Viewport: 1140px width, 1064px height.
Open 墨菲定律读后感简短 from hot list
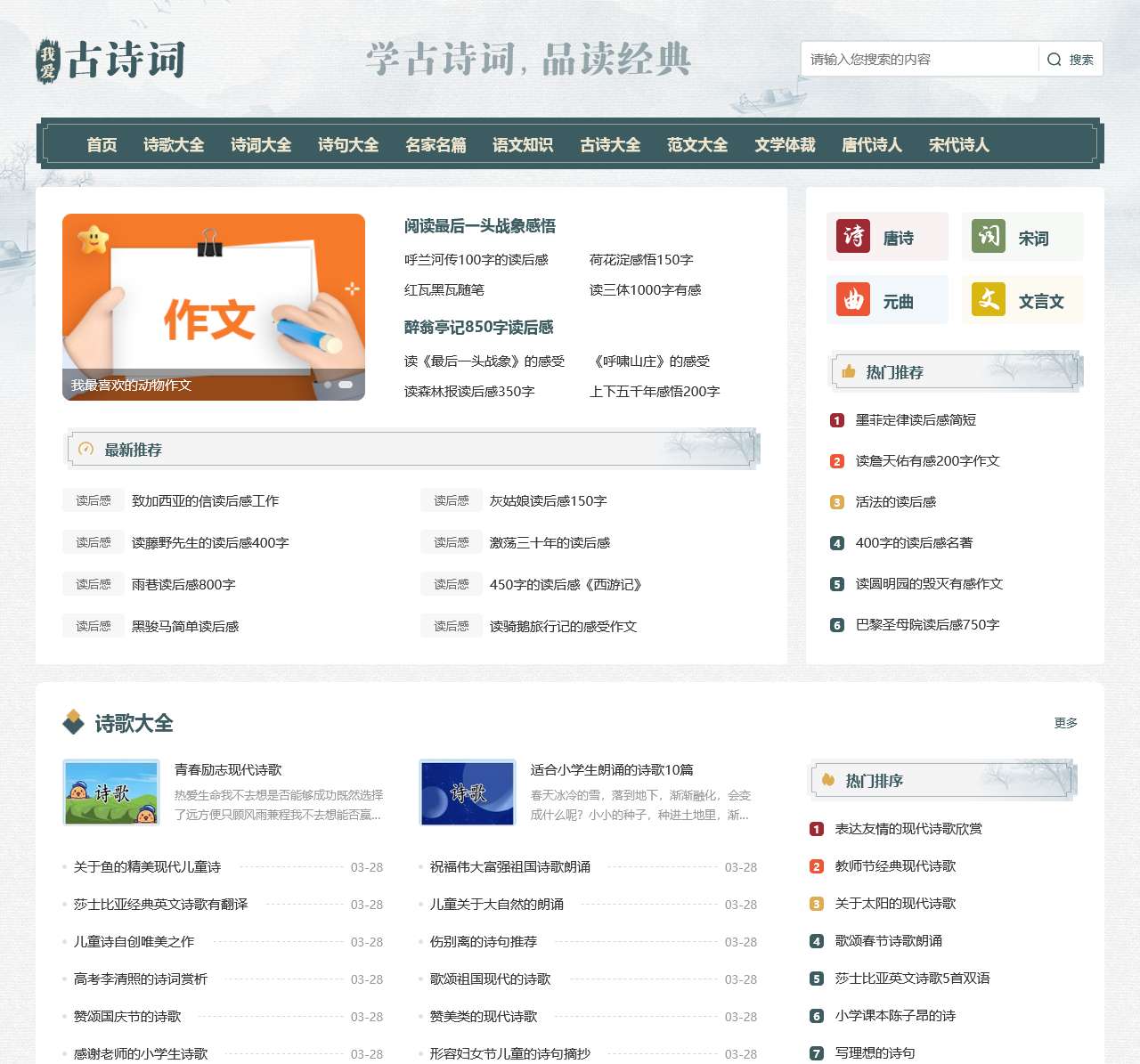[x=916, y=420]
